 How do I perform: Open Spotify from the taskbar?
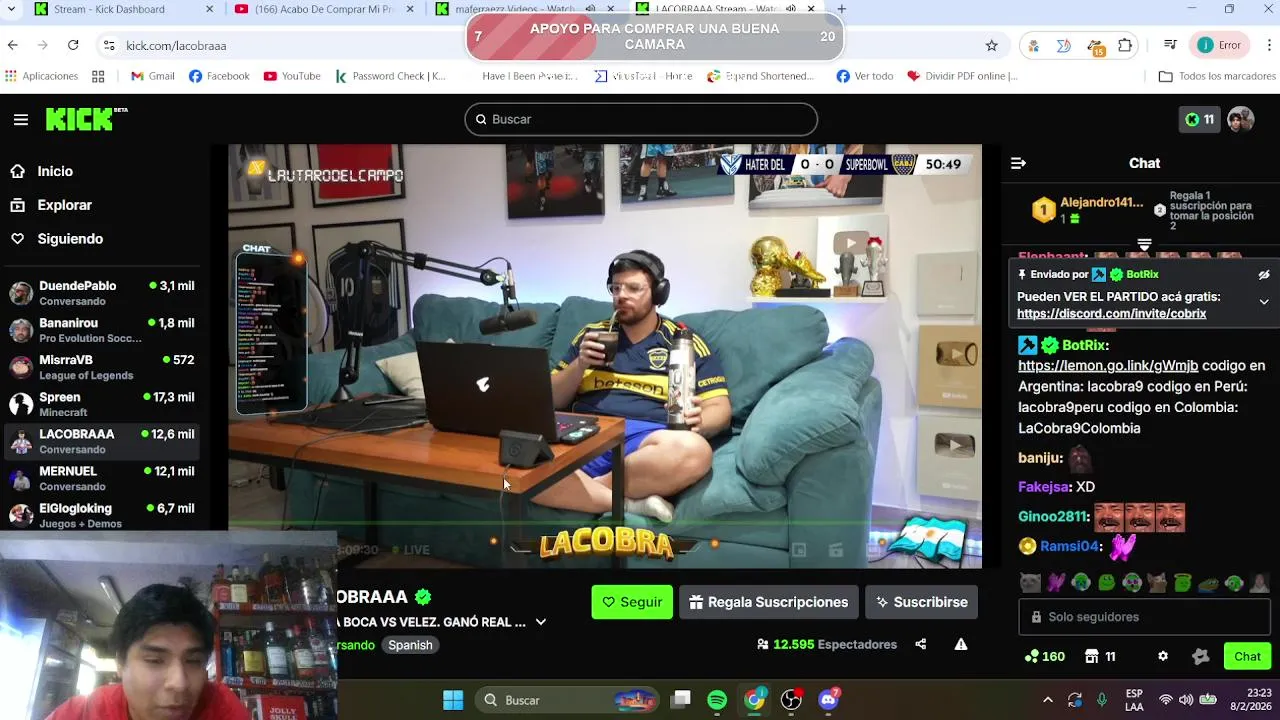pos(717,700)
